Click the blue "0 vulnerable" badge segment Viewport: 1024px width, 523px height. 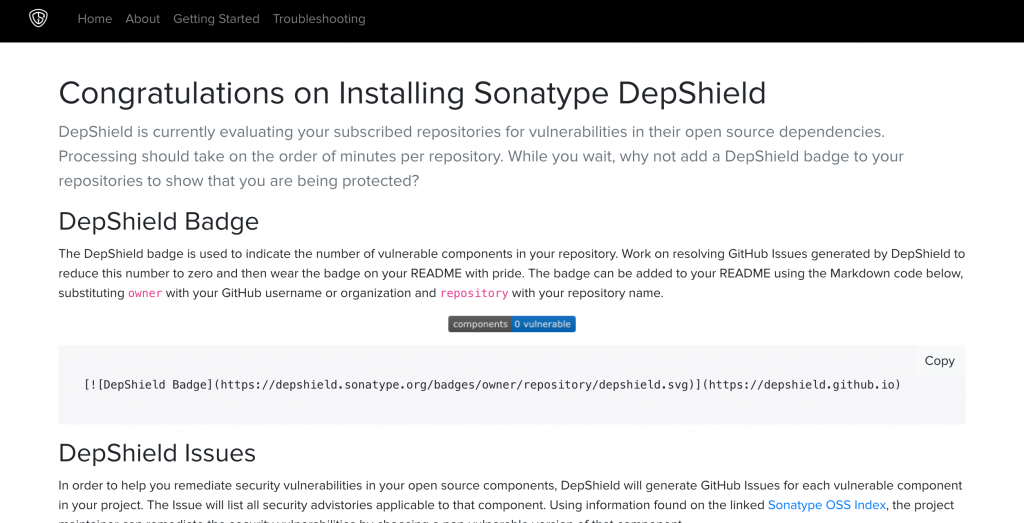coord(543,324)
